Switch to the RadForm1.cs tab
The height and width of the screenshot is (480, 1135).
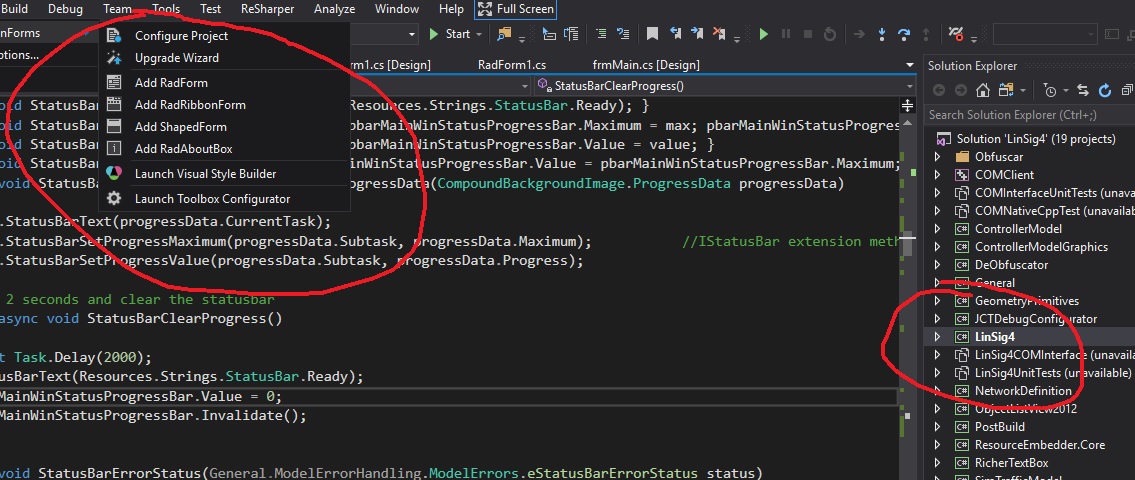(512, 64)
